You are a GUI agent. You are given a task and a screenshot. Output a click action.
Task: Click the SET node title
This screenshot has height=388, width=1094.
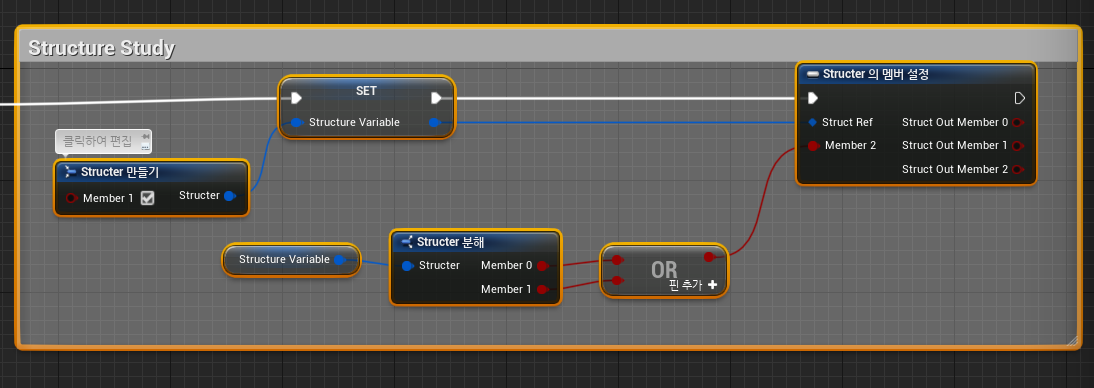(366, 91)
